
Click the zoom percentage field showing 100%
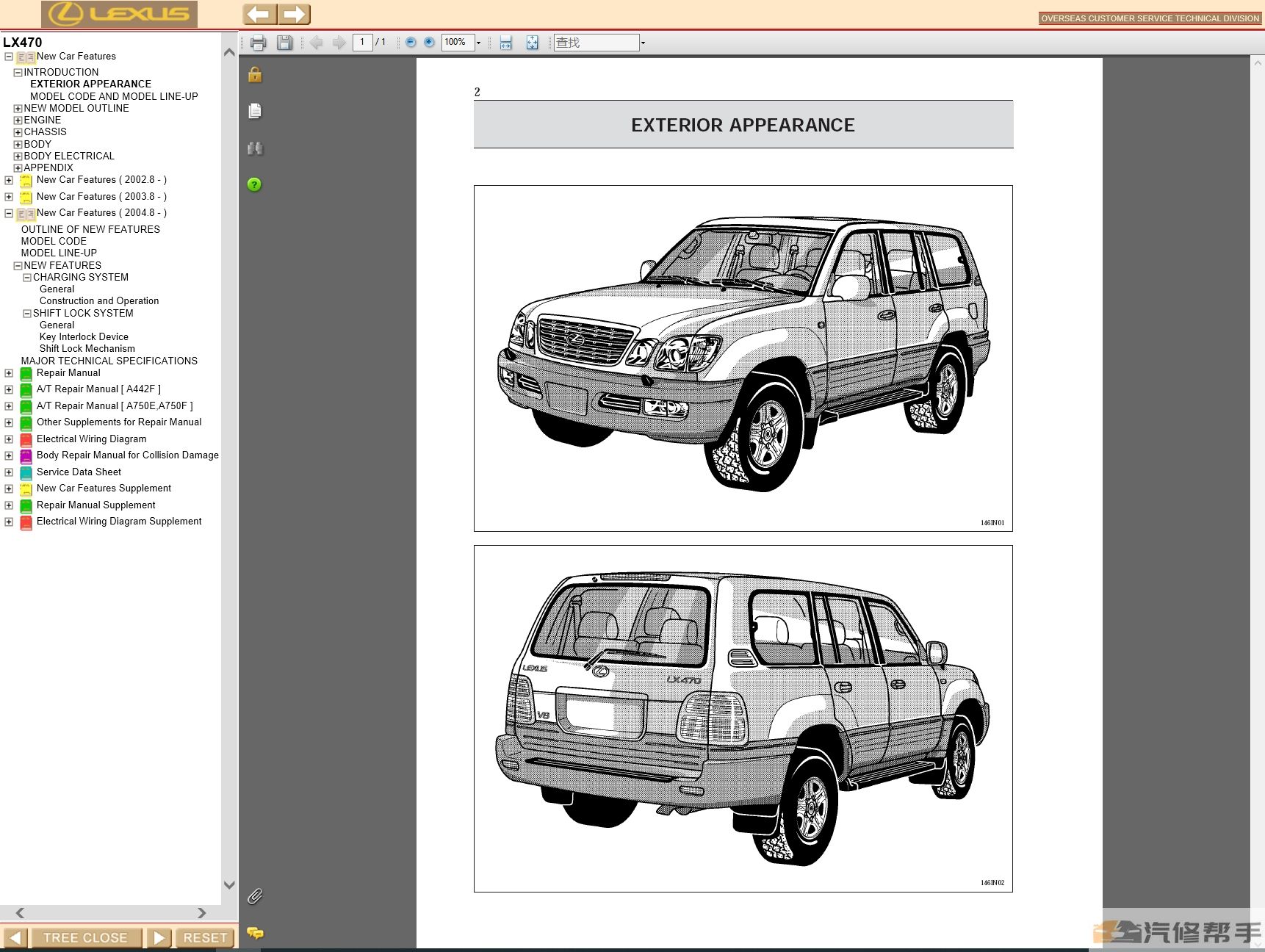point(458,43)
